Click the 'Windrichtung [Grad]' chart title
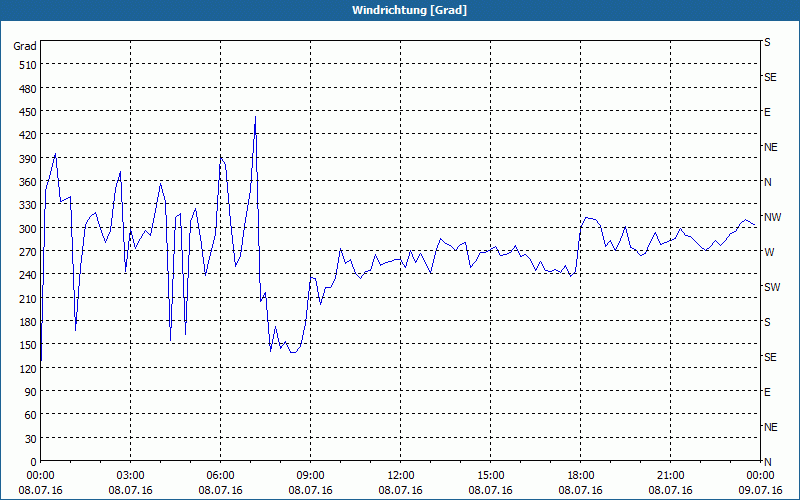 [x=409, y=10]
